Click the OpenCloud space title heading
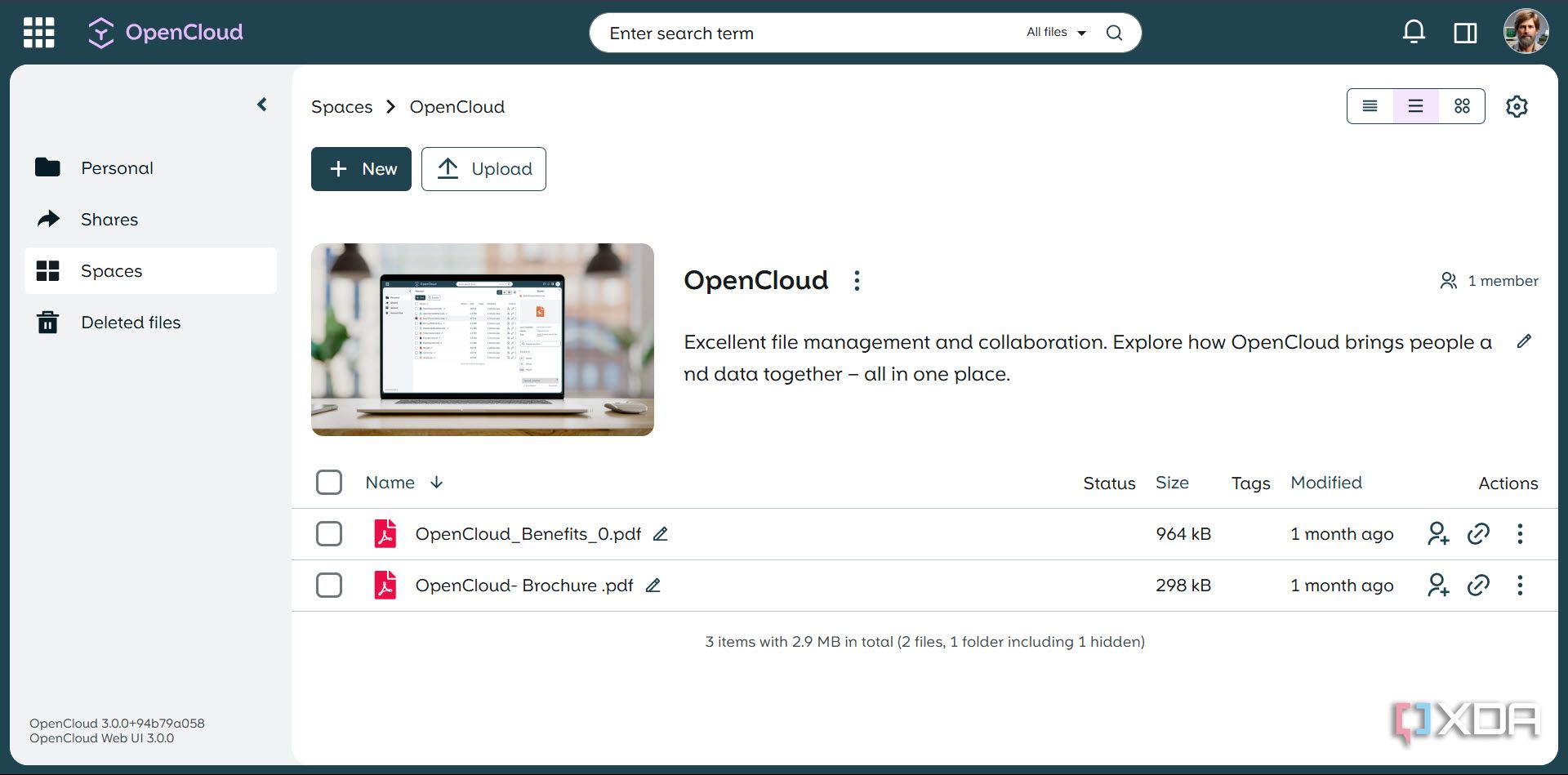Image resolution: width=1568 pixels, height=775 pixels. point(756,280)
